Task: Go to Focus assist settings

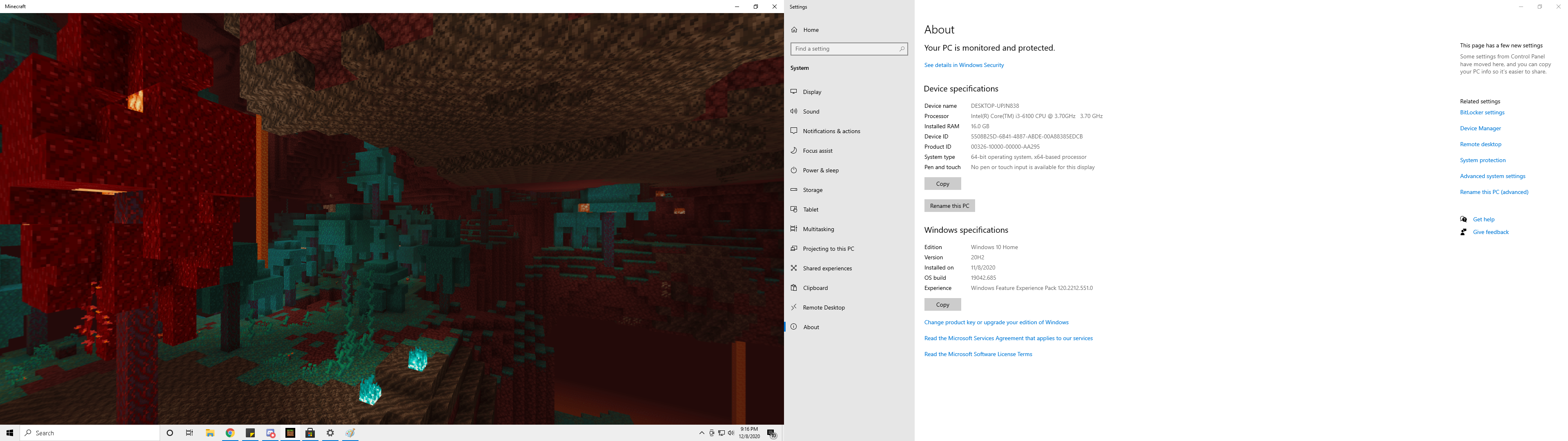Action: point(817,150)
